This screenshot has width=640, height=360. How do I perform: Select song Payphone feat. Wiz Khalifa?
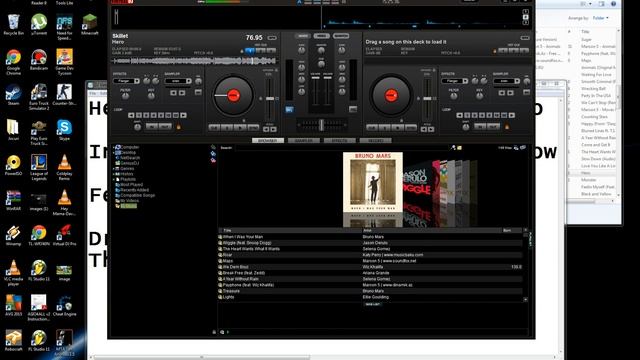pyautogui.click(x=371, y=285)
